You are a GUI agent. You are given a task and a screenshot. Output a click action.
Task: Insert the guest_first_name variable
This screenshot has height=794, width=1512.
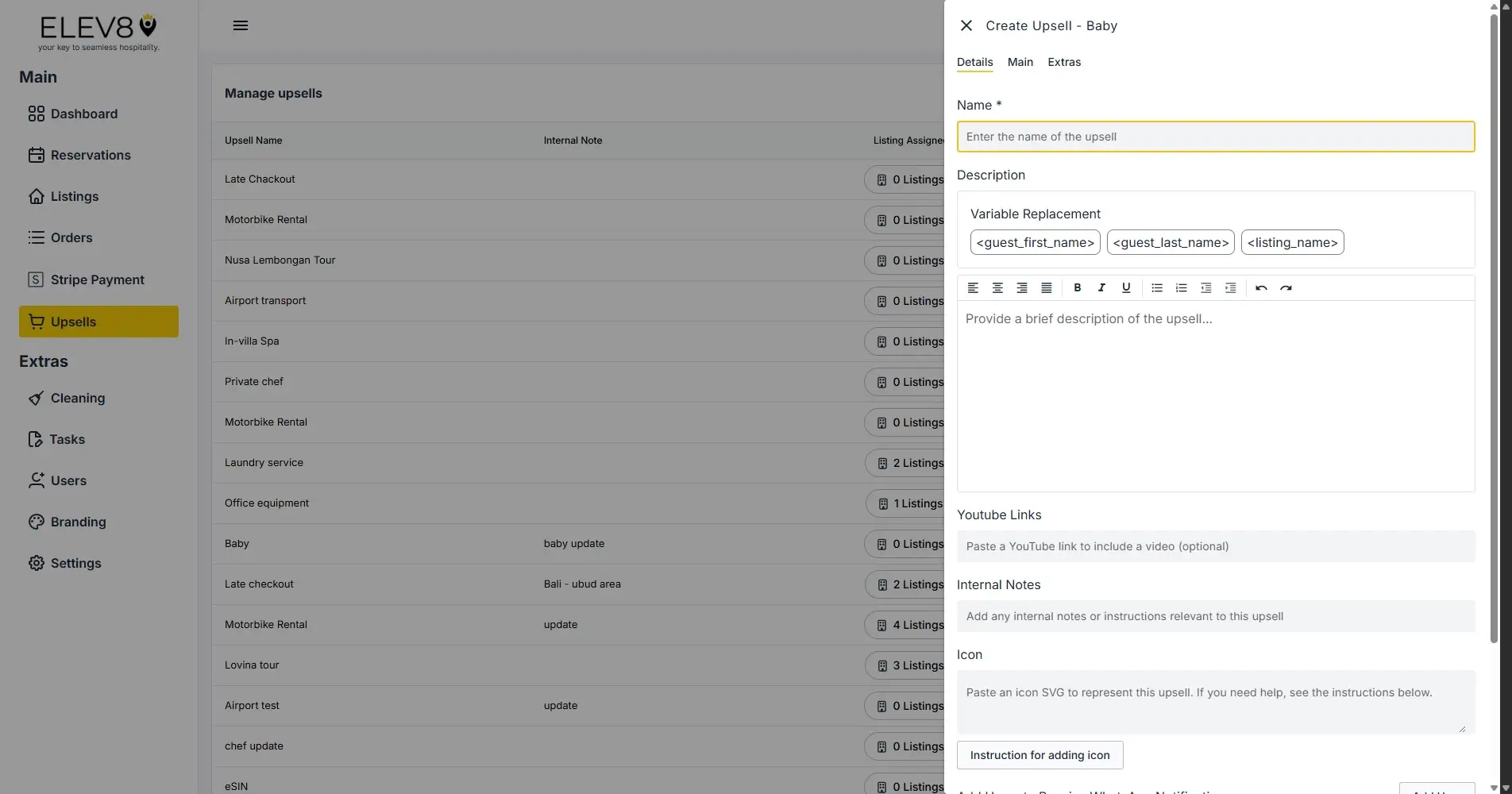tap(1035, 242)
